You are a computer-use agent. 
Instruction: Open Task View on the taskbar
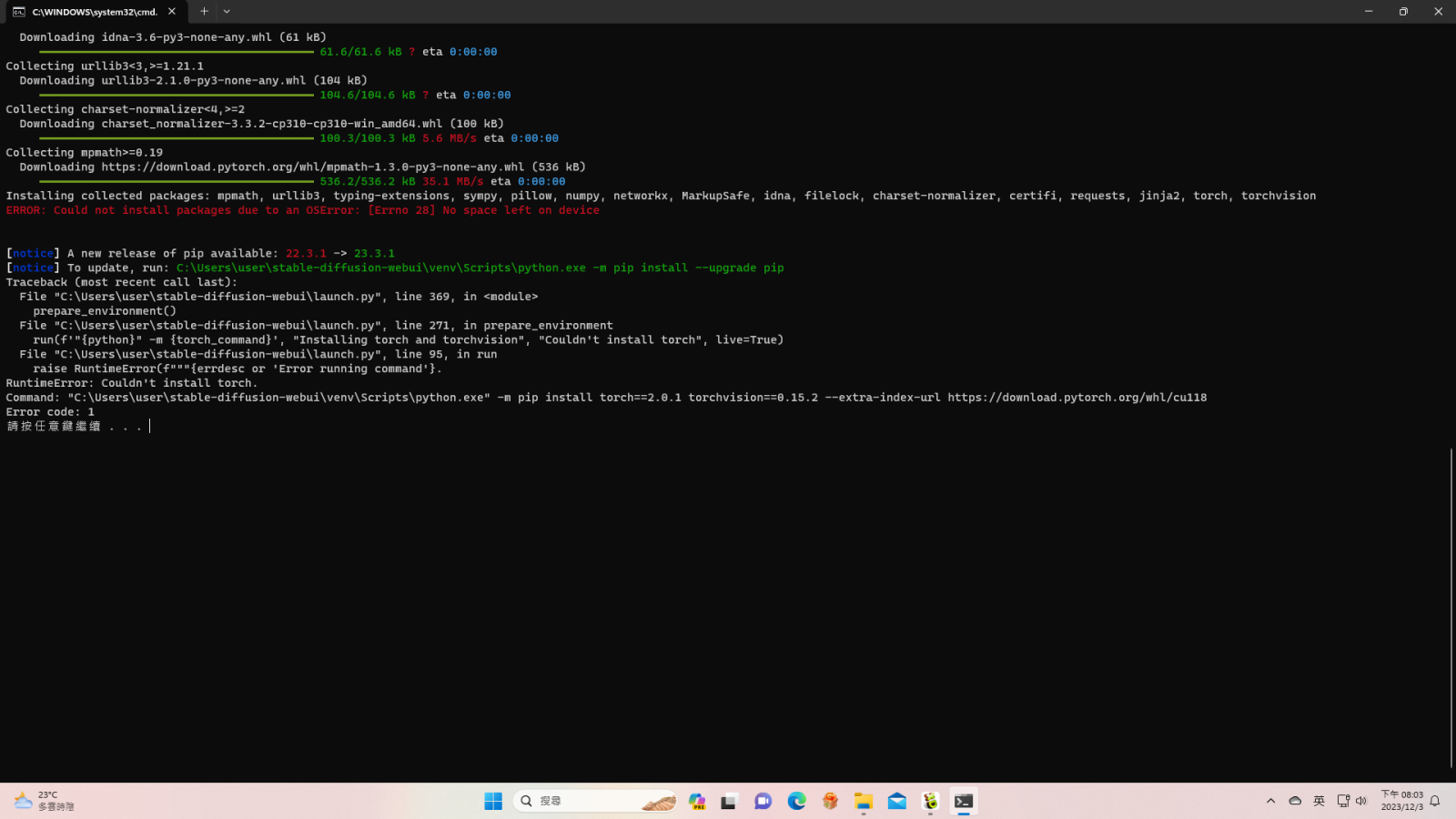point(729,801)
